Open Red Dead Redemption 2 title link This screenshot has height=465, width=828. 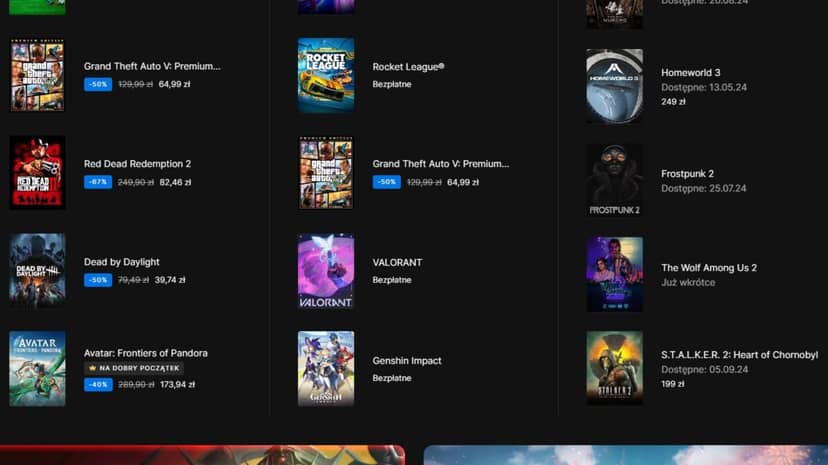click(x=137, y=164)
